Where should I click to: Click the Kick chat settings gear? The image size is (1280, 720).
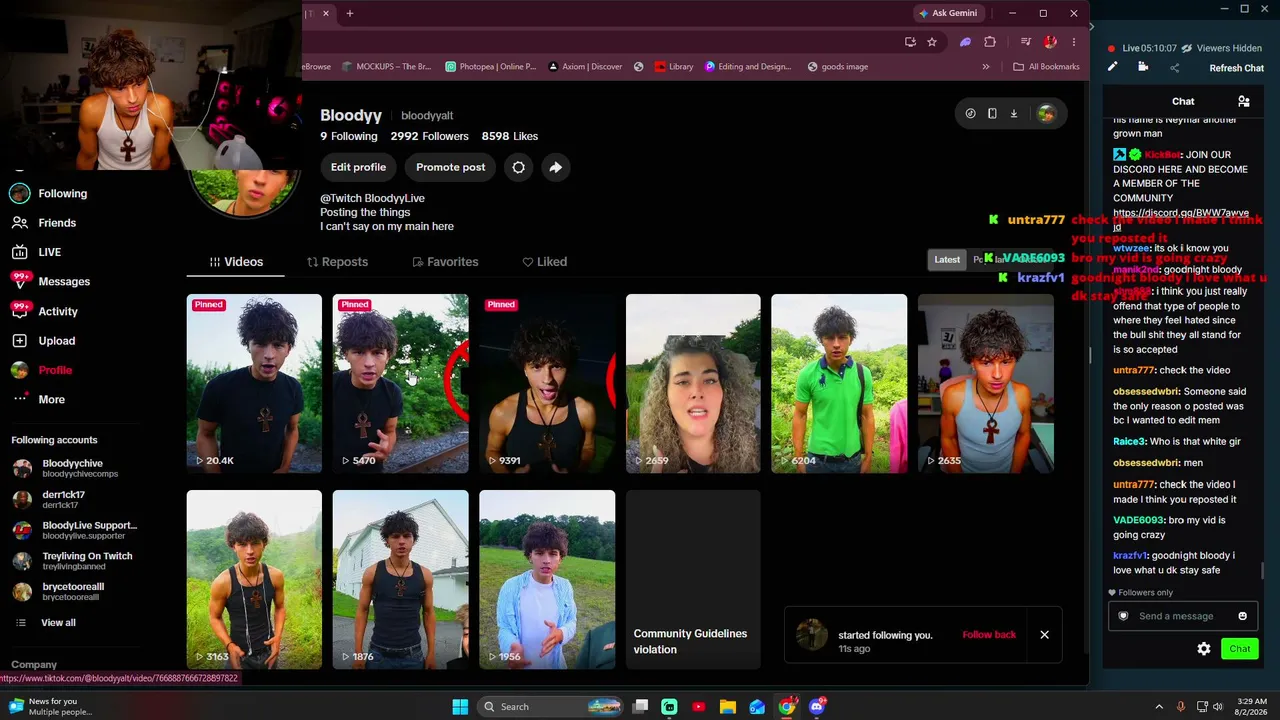[1204, 649]
